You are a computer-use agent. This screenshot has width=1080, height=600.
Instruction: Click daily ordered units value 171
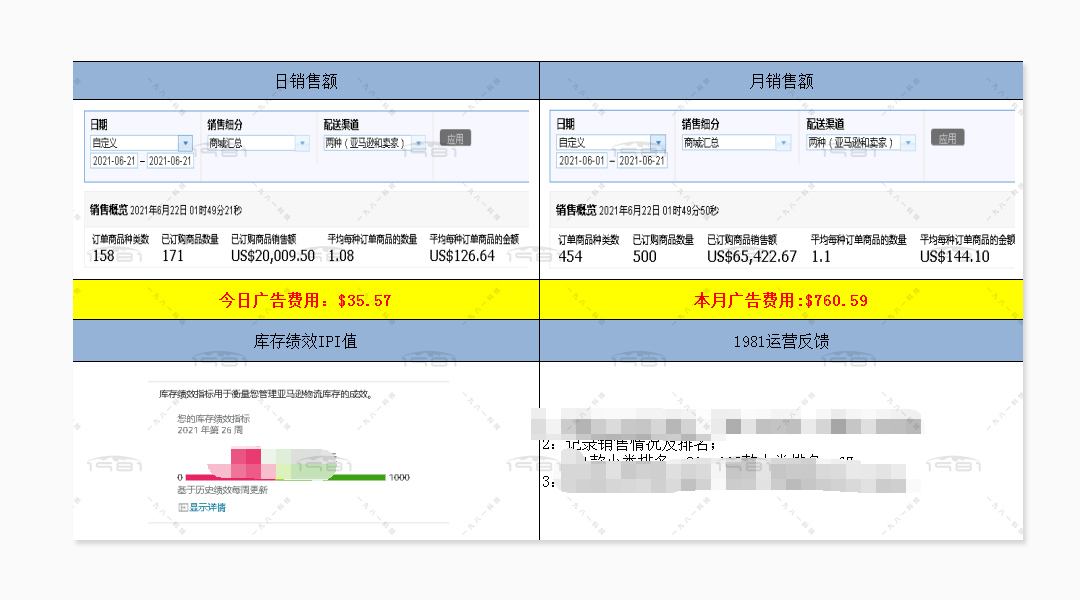tap(173, 256)
